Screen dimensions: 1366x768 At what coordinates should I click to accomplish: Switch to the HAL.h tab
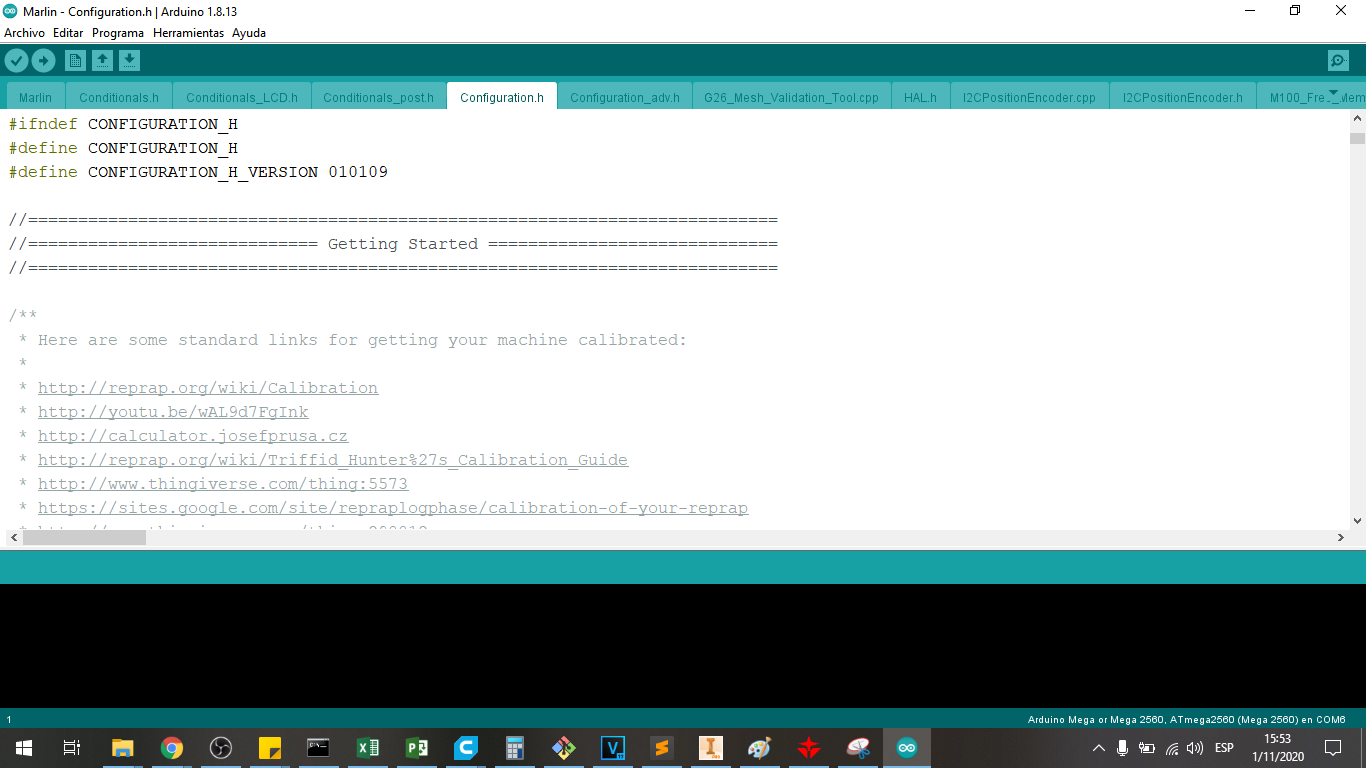[920, 97]
